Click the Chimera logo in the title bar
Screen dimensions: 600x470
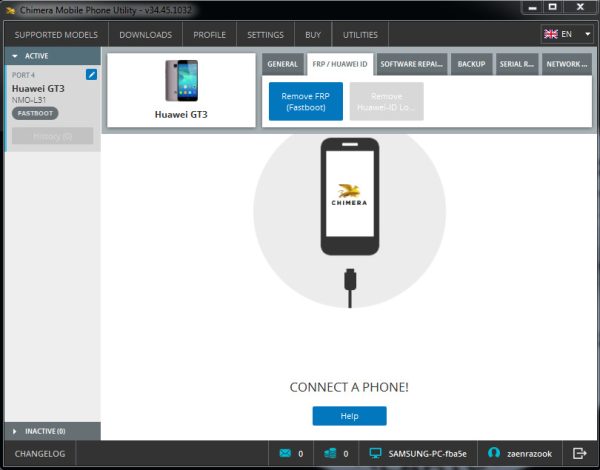coord(10,10)
